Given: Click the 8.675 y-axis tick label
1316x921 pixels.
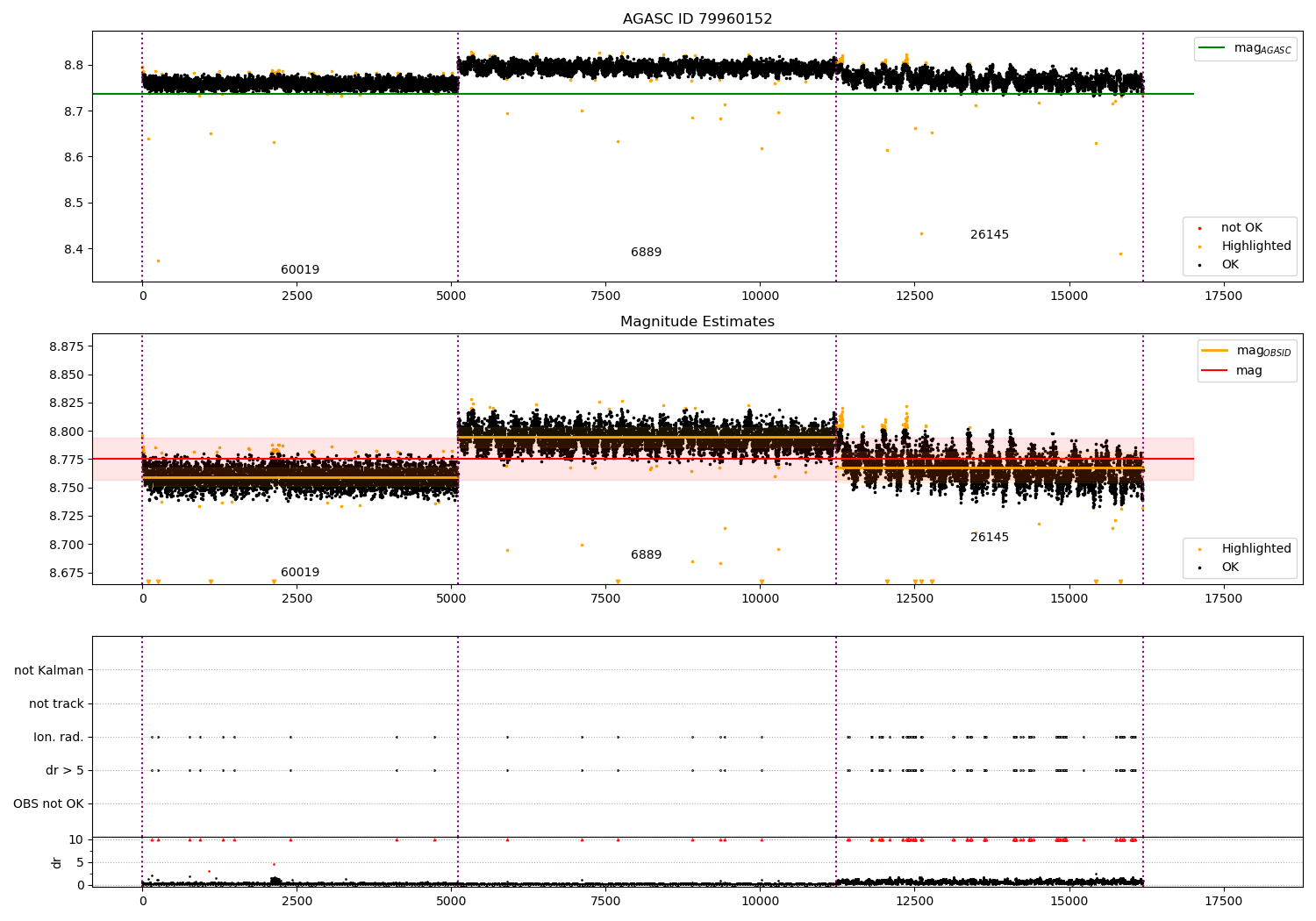Looking at the screenshot, I should coord(67,573).
